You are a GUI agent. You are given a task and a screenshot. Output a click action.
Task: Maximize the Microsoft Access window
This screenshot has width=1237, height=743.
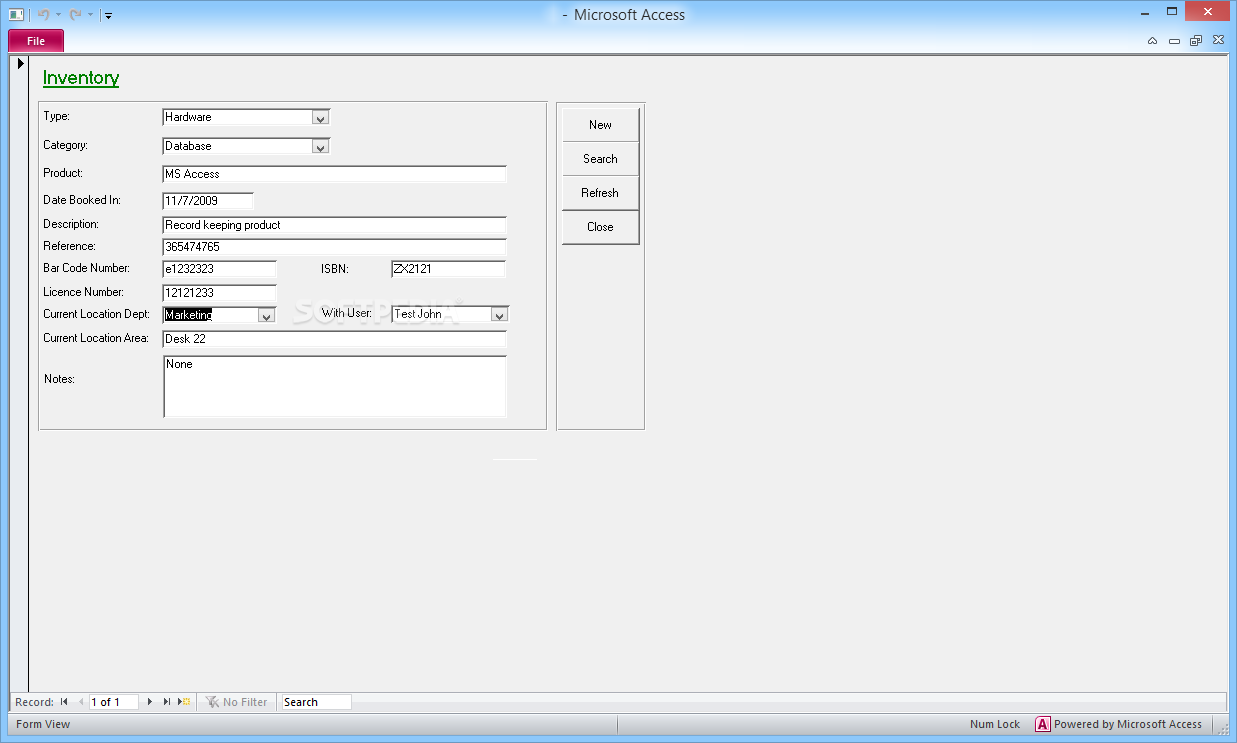click(1173, 12)
